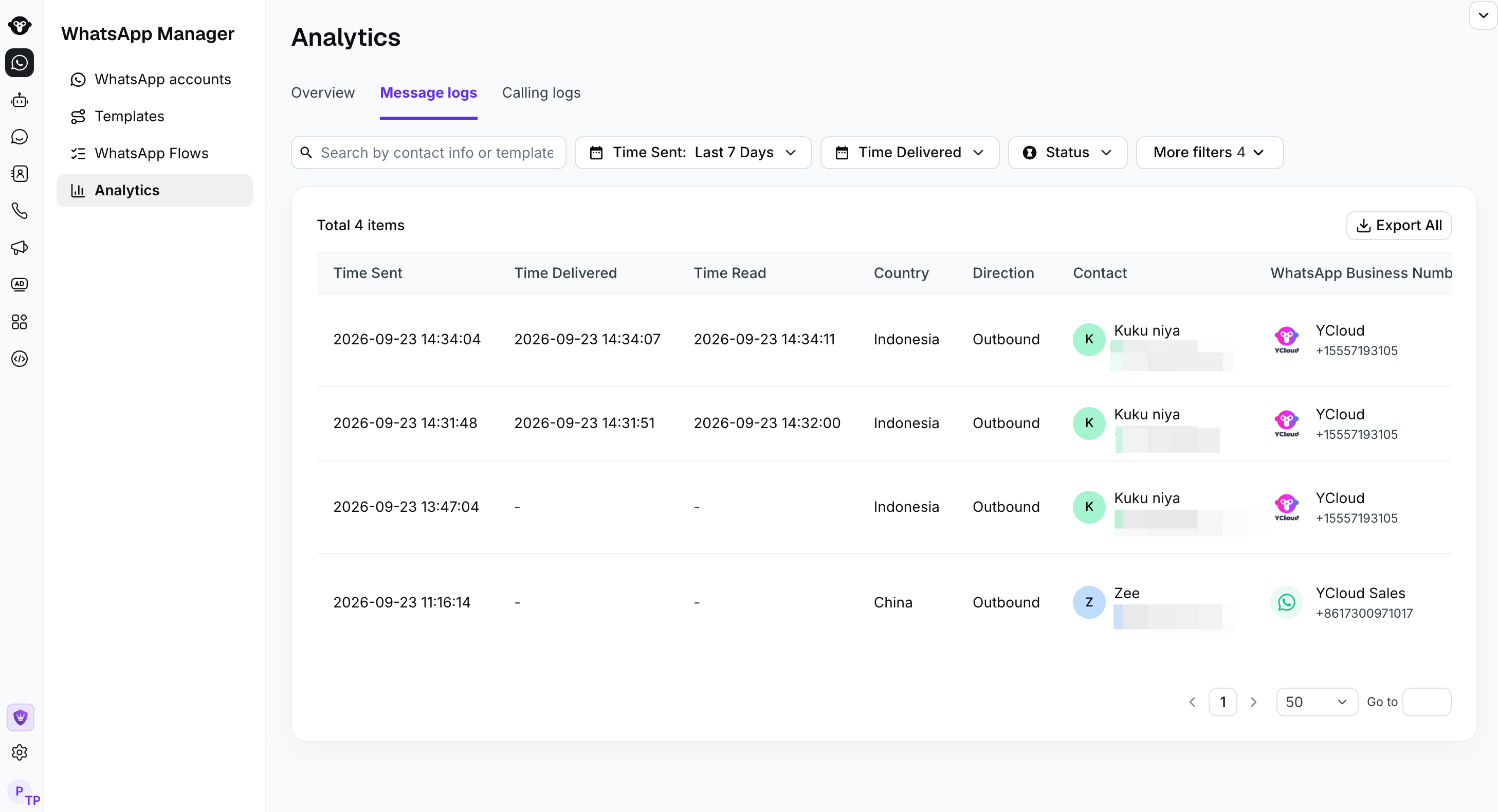Open WhatsApp Flows in the sidebar
The image size is (1498, 812).
(155, 154)
